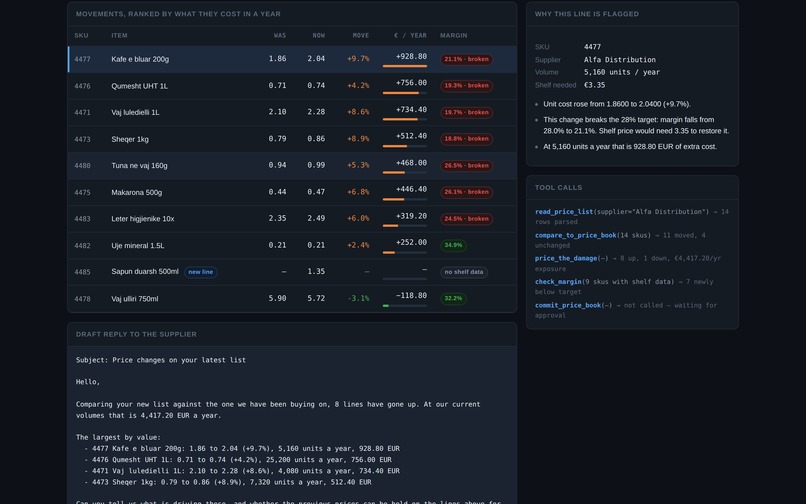Click the WAS column header
Viewport: 806px width, 504px height.
tap(280, 35)
